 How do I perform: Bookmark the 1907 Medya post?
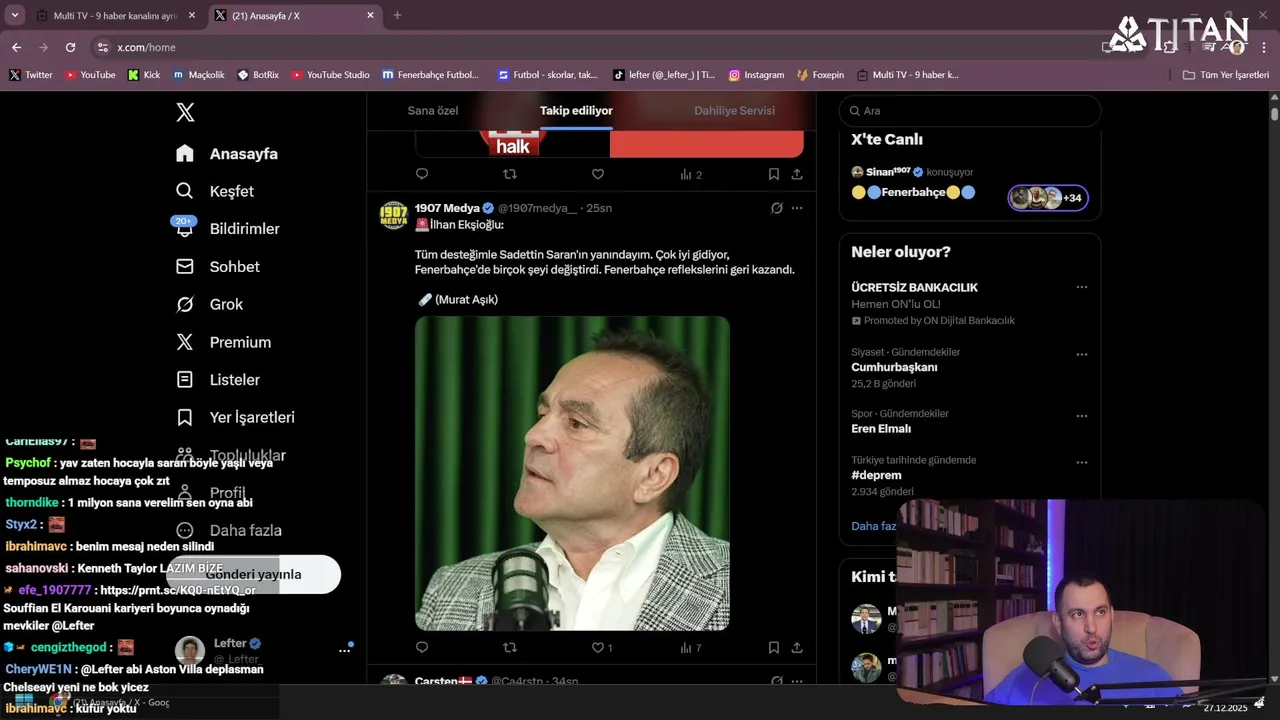pyautogui.click(x=774, y=648)
